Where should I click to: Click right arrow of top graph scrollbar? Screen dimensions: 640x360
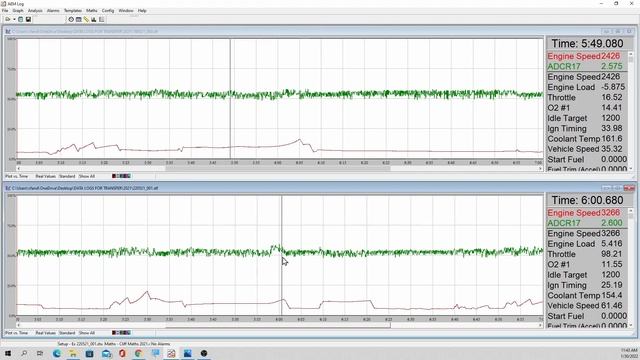[x=540, y=169]
